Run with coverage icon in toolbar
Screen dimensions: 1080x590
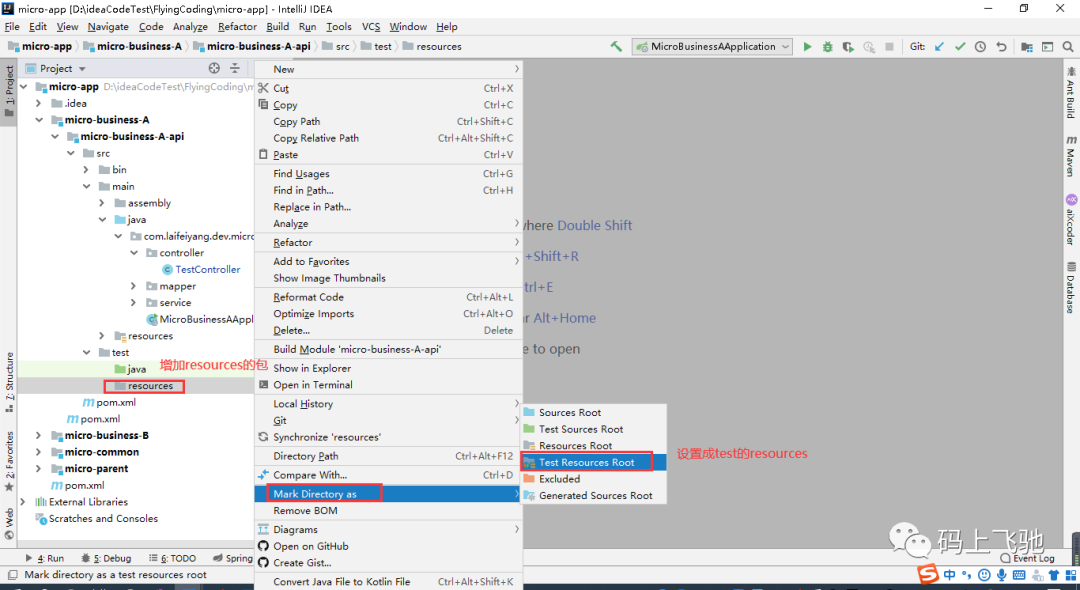[x=848, y=47]
